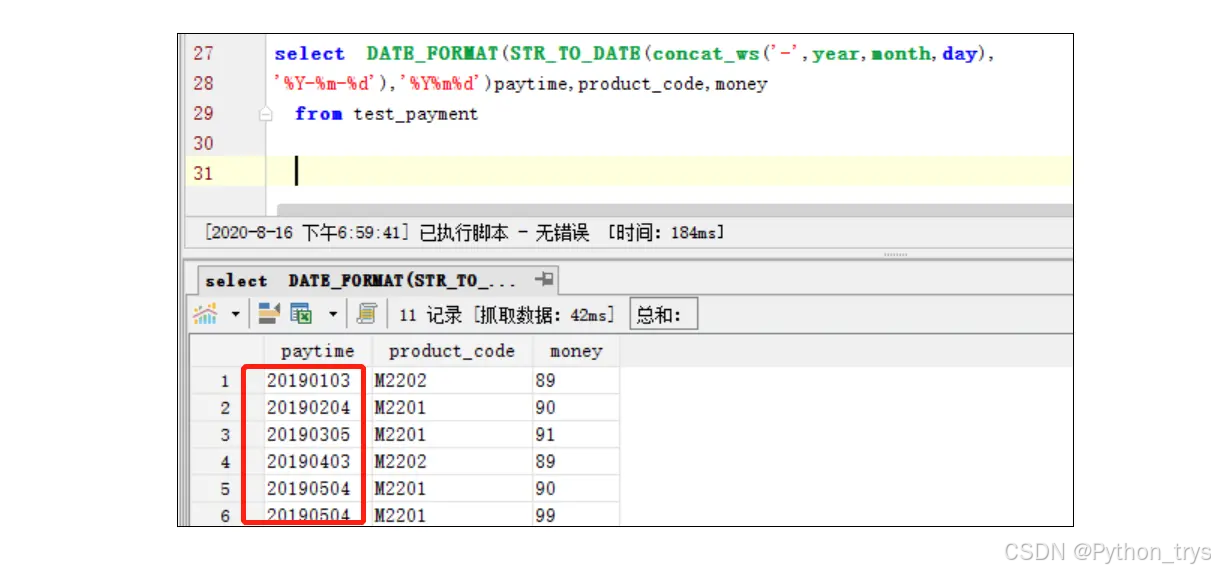Image resolution: width=1215 pixels, height=571 pixels.
Task: Click the 总和 sum field
Action: click(x=664, y=316)
